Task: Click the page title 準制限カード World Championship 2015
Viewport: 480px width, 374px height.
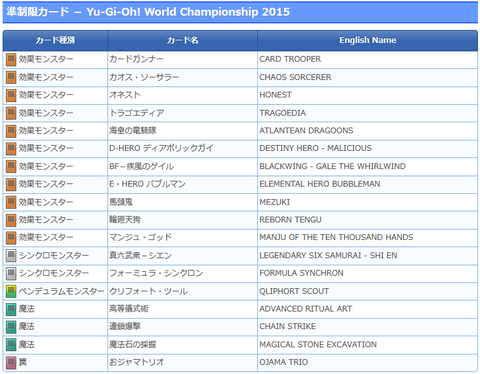Action: pyautogui.click(x=148, y=12)
